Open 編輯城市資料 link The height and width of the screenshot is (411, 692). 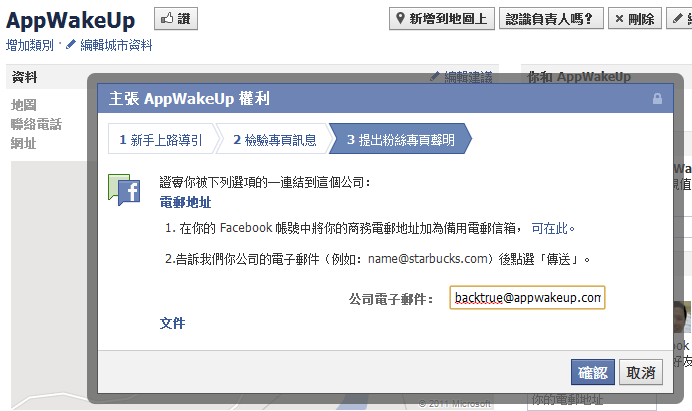point(116,45)
